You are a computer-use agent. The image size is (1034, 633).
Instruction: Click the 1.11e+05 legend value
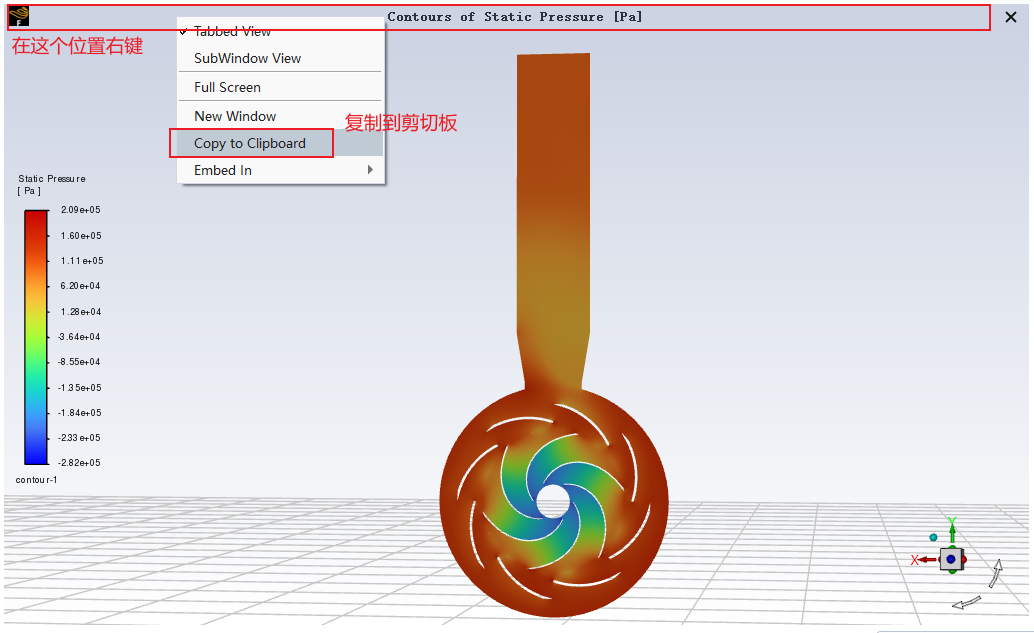[82, 260]
